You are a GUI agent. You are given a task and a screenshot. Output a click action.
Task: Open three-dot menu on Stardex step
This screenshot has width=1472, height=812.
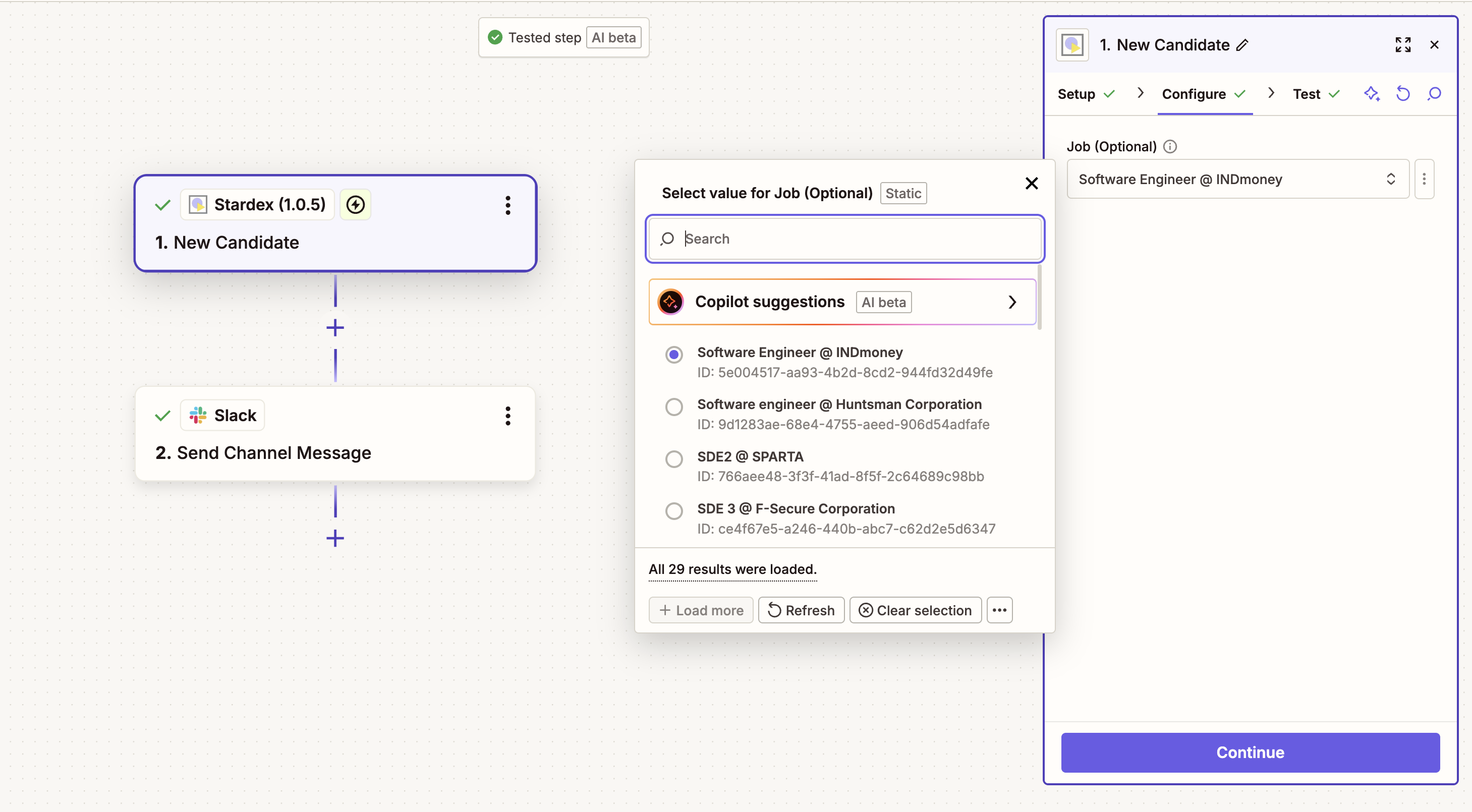[507, 205]
